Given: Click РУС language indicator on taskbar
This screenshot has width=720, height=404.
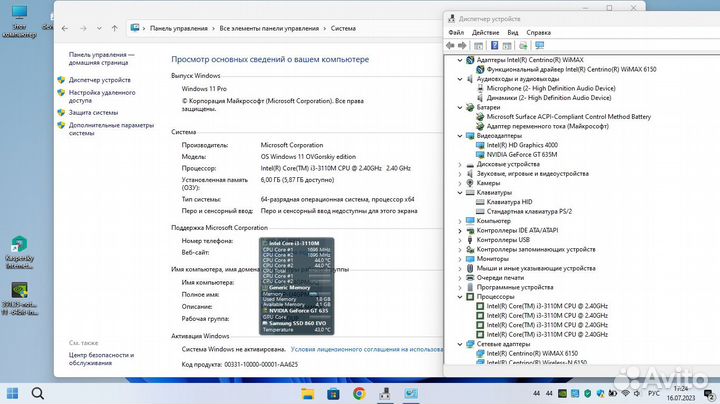Looking at the screenshot, I should click(653, 393).
